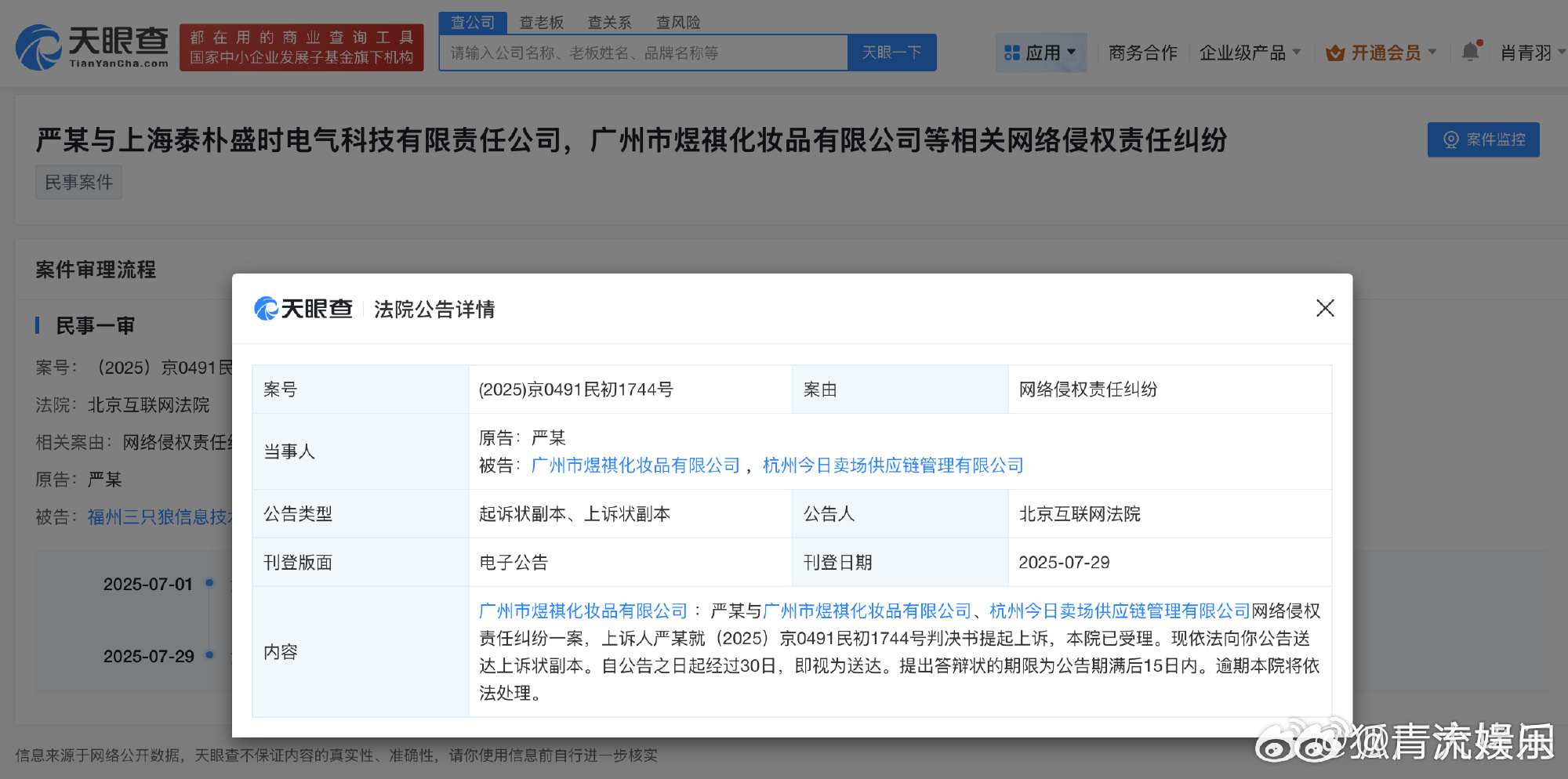The height and width of the screenshot is (779, 1568).
Task: Click the company name search field
Action: coord(644,53)
